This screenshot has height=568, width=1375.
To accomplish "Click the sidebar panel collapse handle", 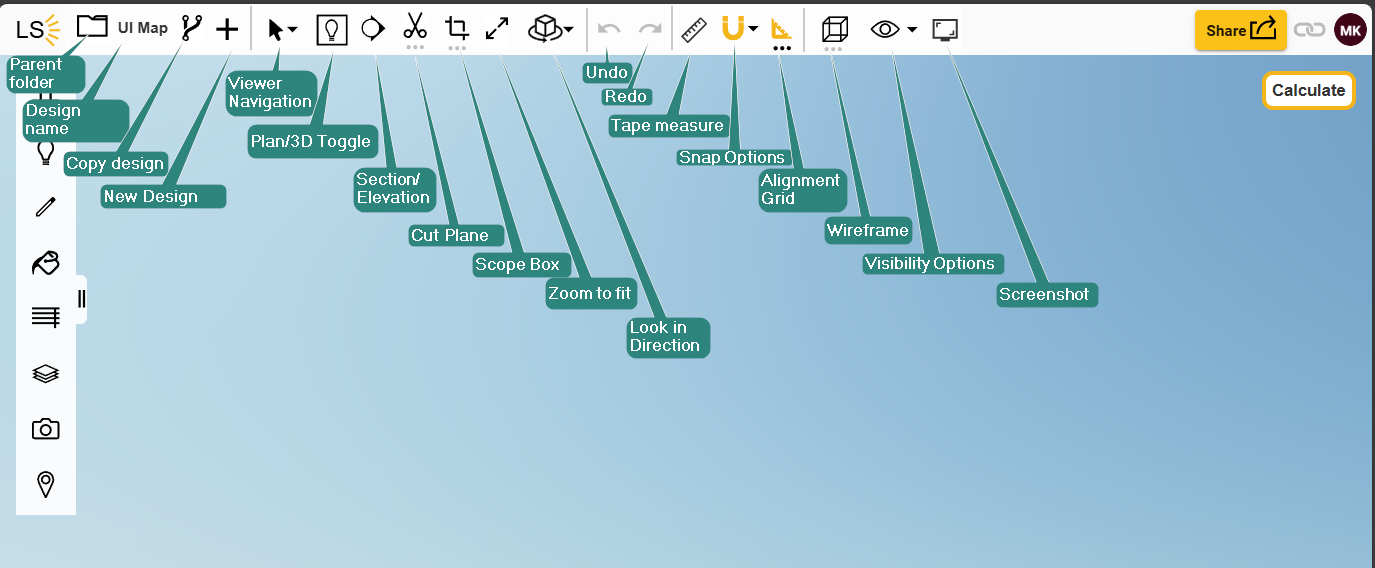I will [x=82, y=299].
